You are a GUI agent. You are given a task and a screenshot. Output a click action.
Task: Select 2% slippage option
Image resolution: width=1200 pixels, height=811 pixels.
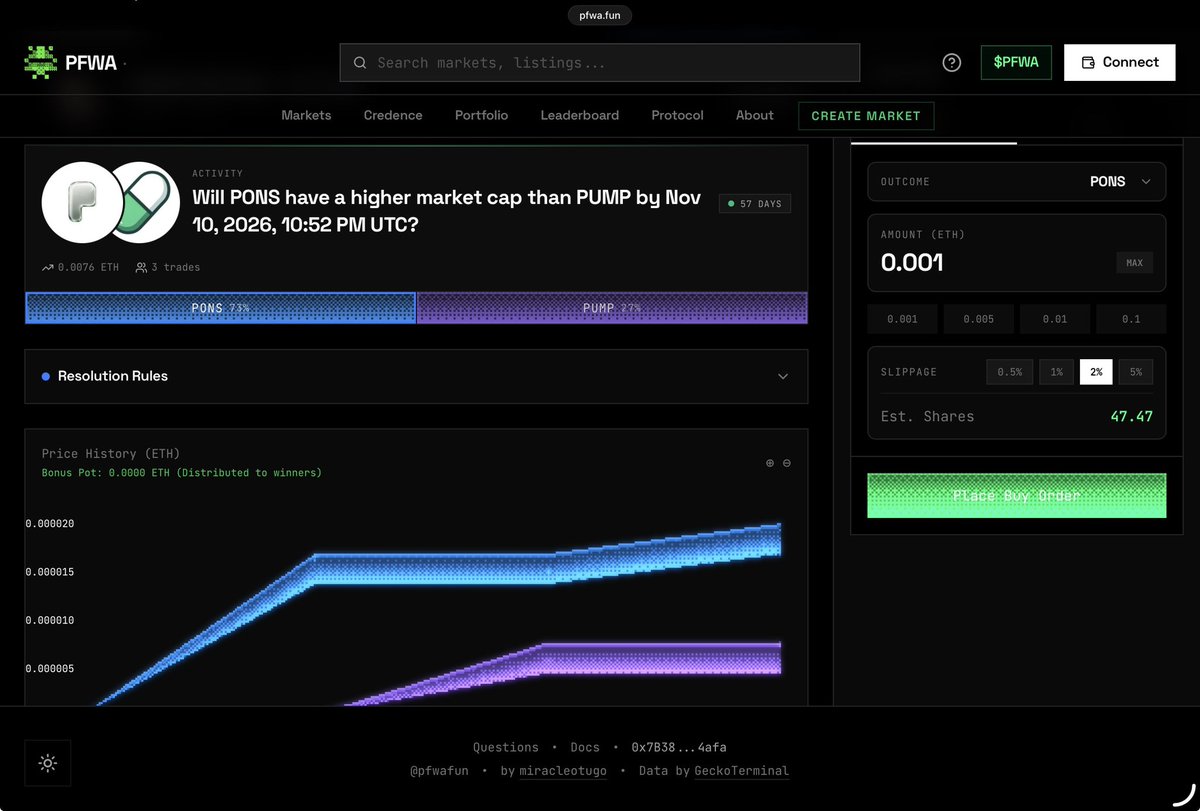[1096, 372]
